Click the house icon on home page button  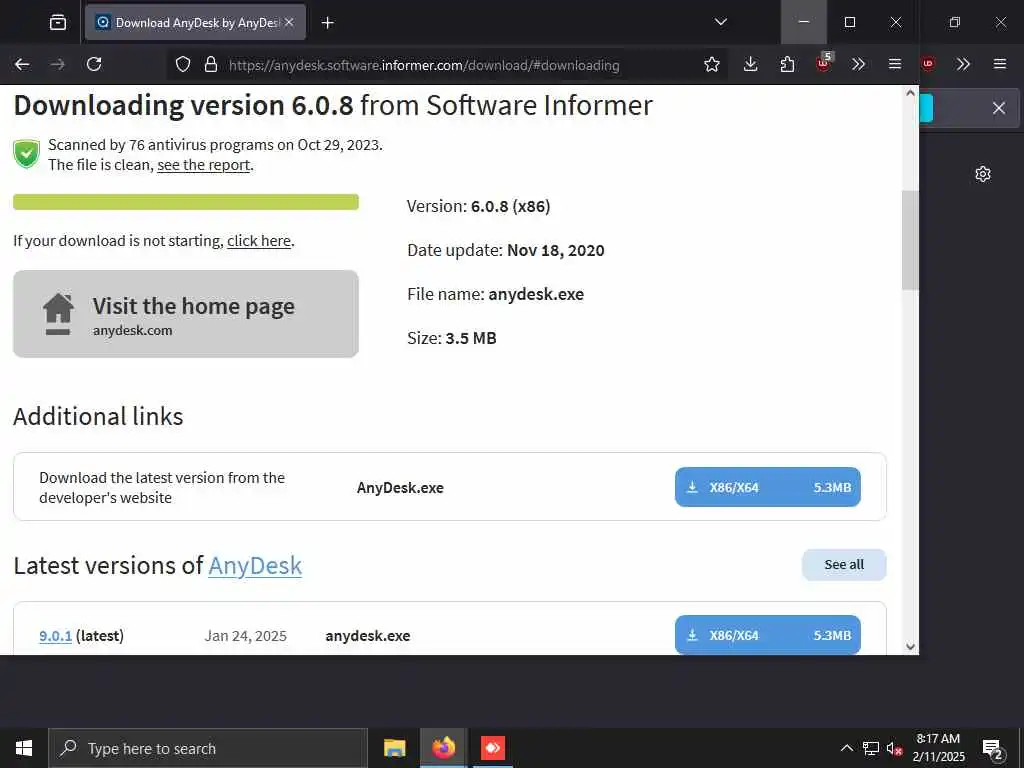pos(58,314)
